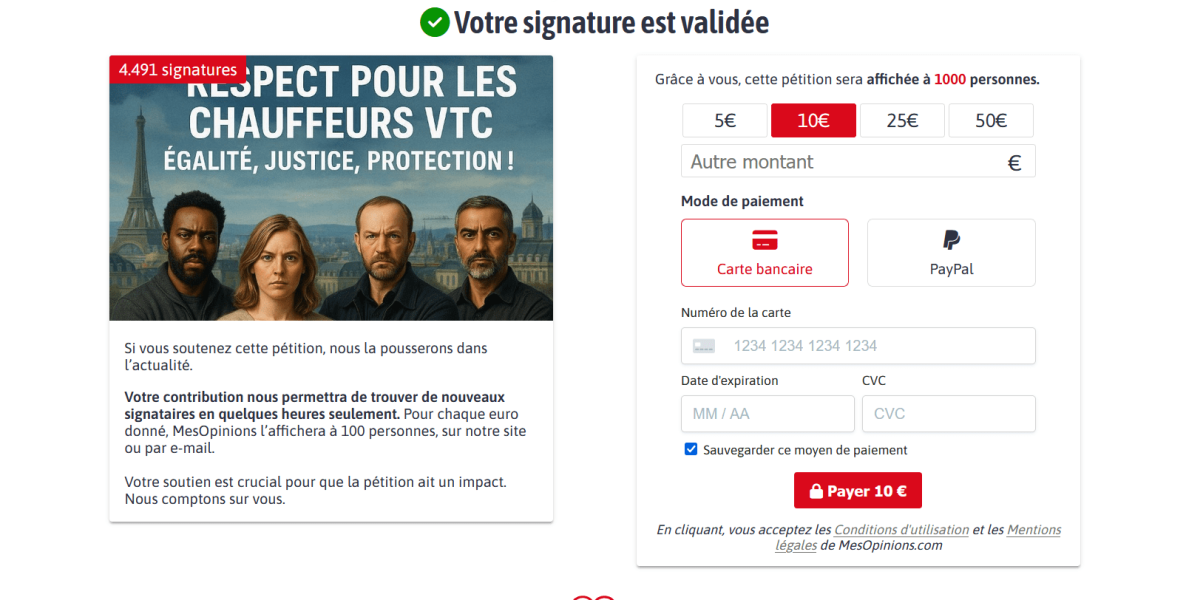Click the PayPal logo icon
This screenshot has height=600, width=1186.
click(x=951, y=241)
